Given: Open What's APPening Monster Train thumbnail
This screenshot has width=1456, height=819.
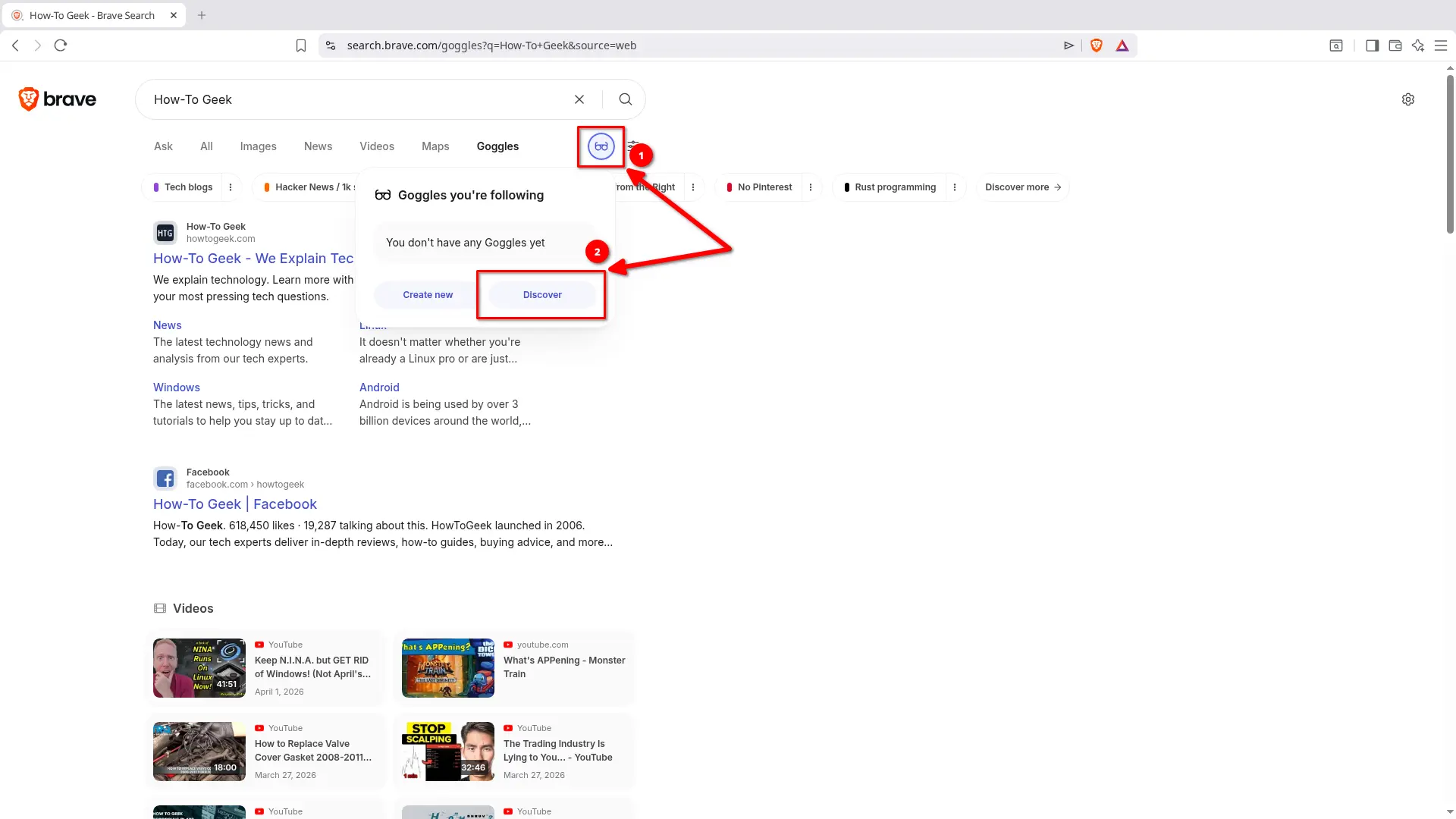Looking at the screenshot, I should pos(448,668).
